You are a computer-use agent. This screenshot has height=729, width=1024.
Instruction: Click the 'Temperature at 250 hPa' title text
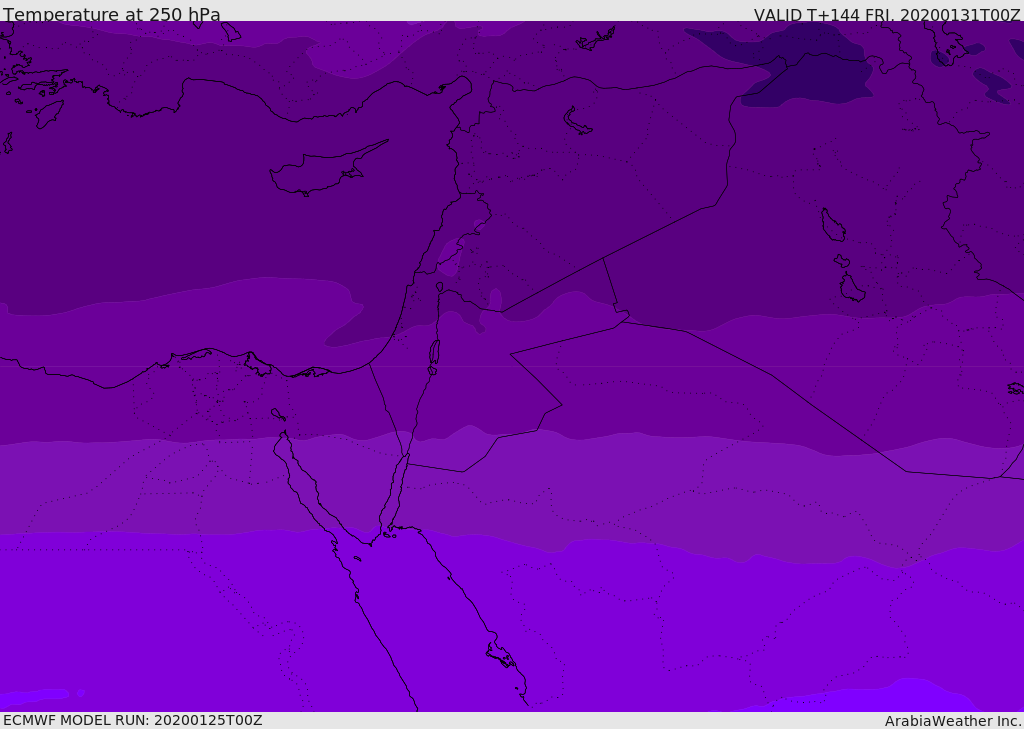coord(112,14)
